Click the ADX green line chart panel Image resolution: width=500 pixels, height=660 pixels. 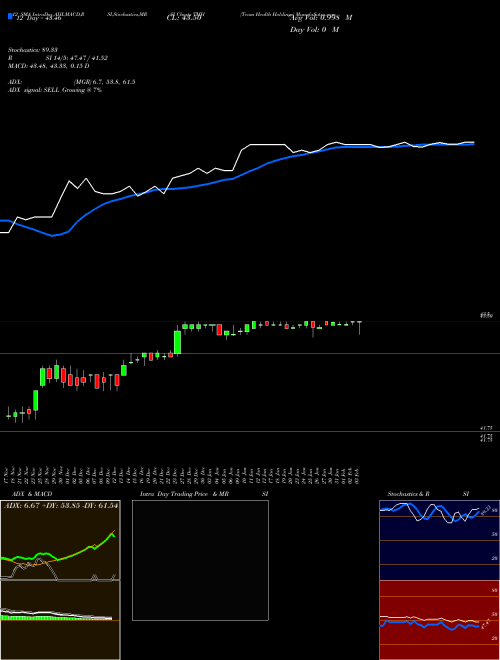point(60,540)
